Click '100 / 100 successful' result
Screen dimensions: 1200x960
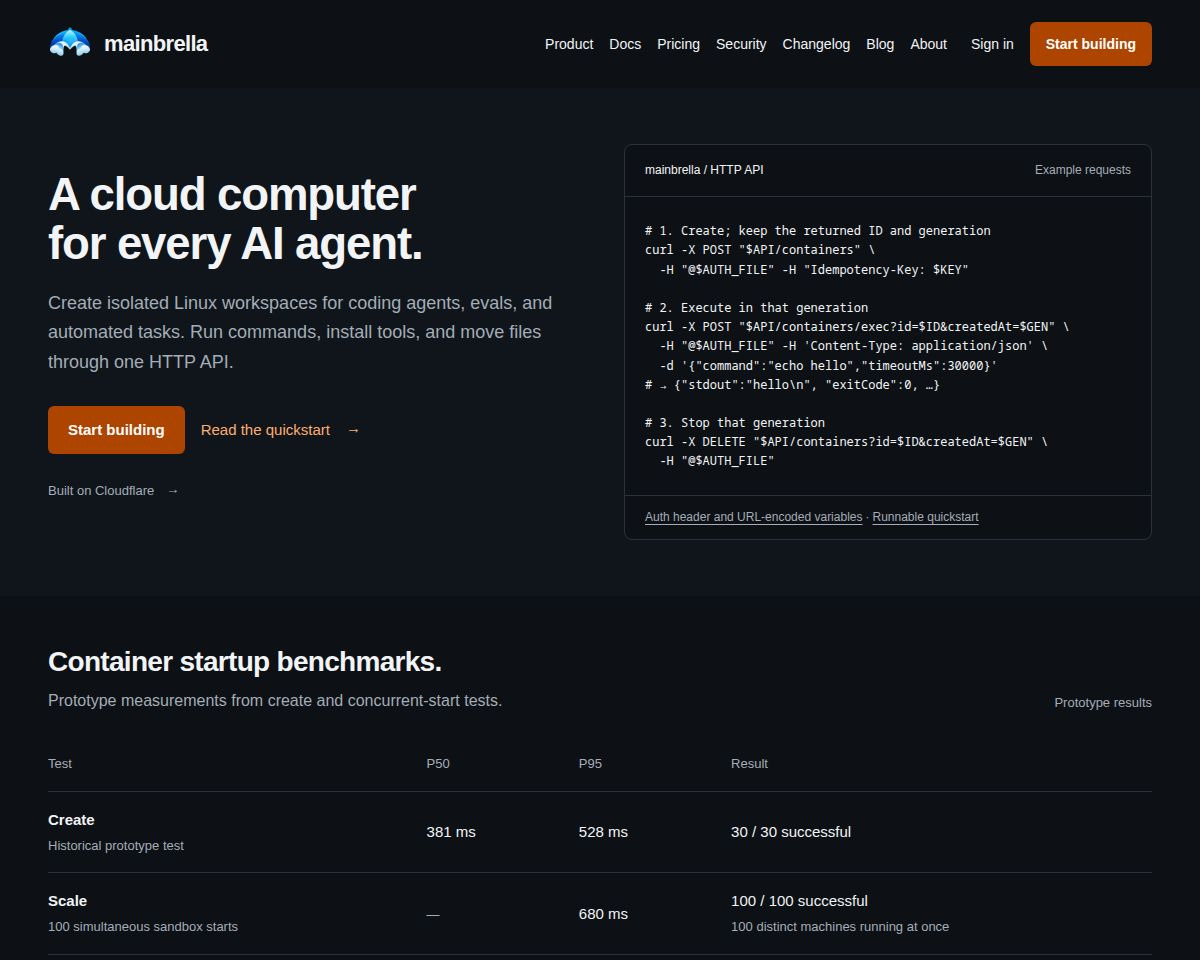(799, 901)
